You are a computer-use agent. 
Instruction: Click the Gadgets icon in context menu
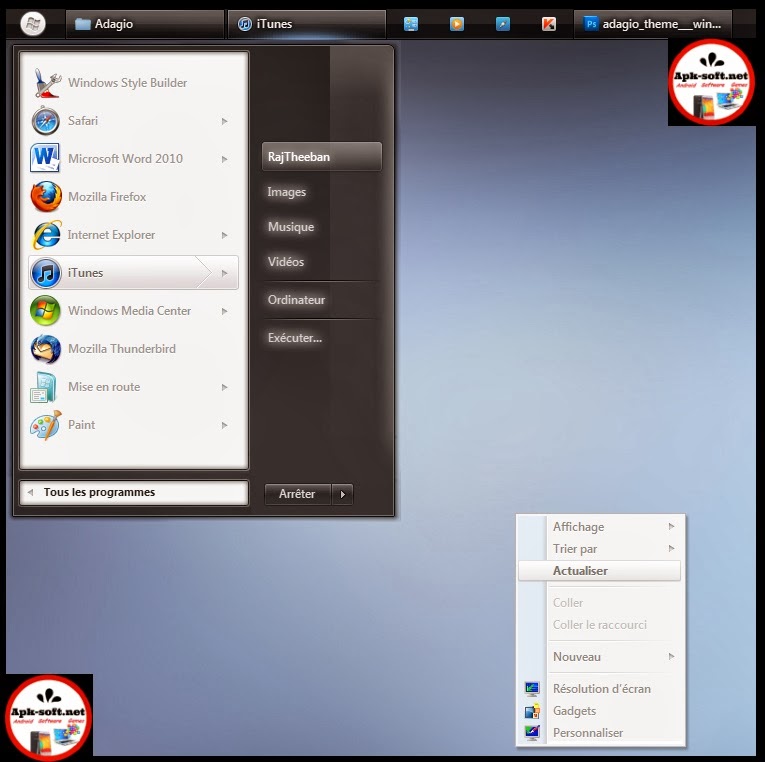click(532, 711)
